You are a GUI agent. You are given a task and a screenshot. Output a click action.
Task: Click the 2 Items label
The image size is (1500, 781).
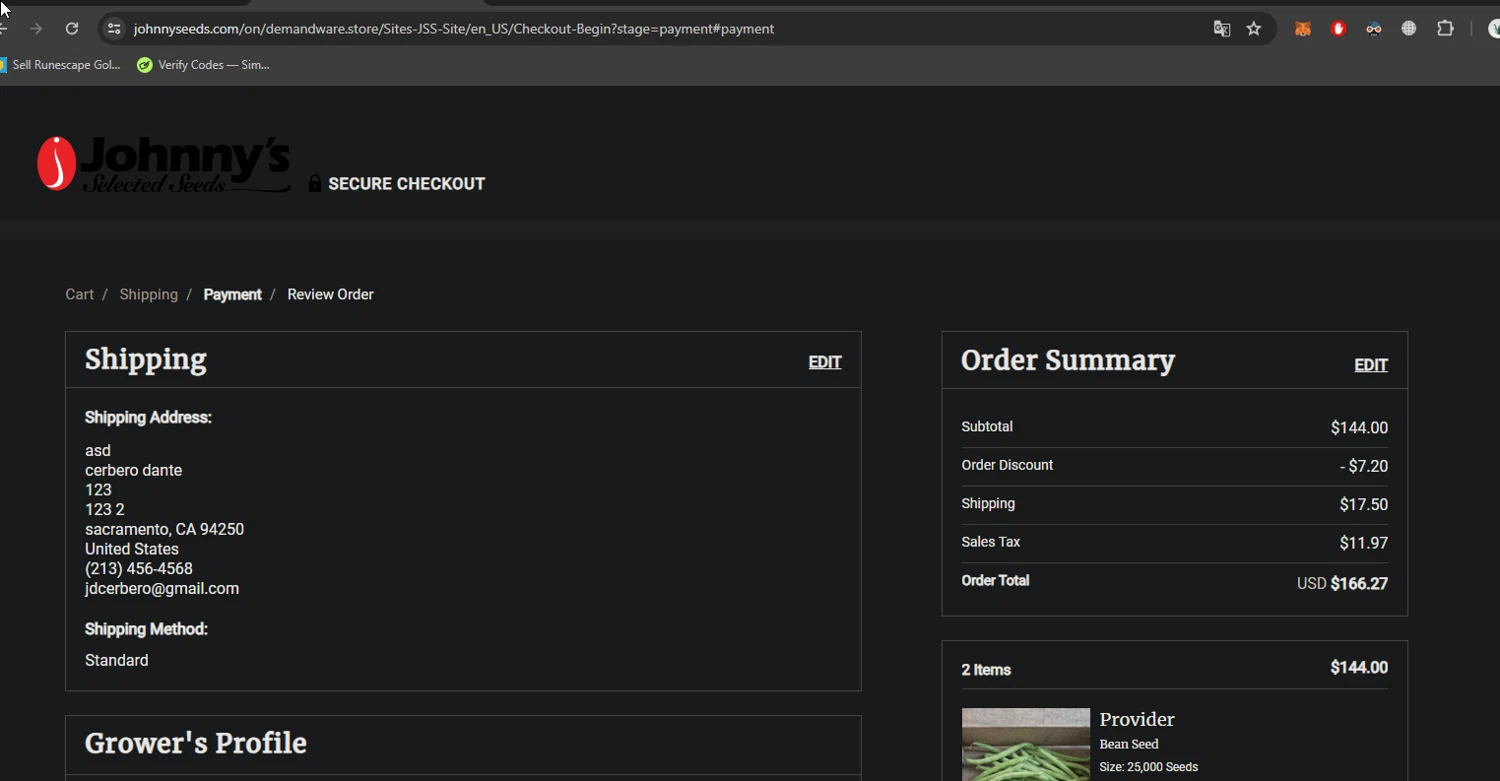pos(986,669)
